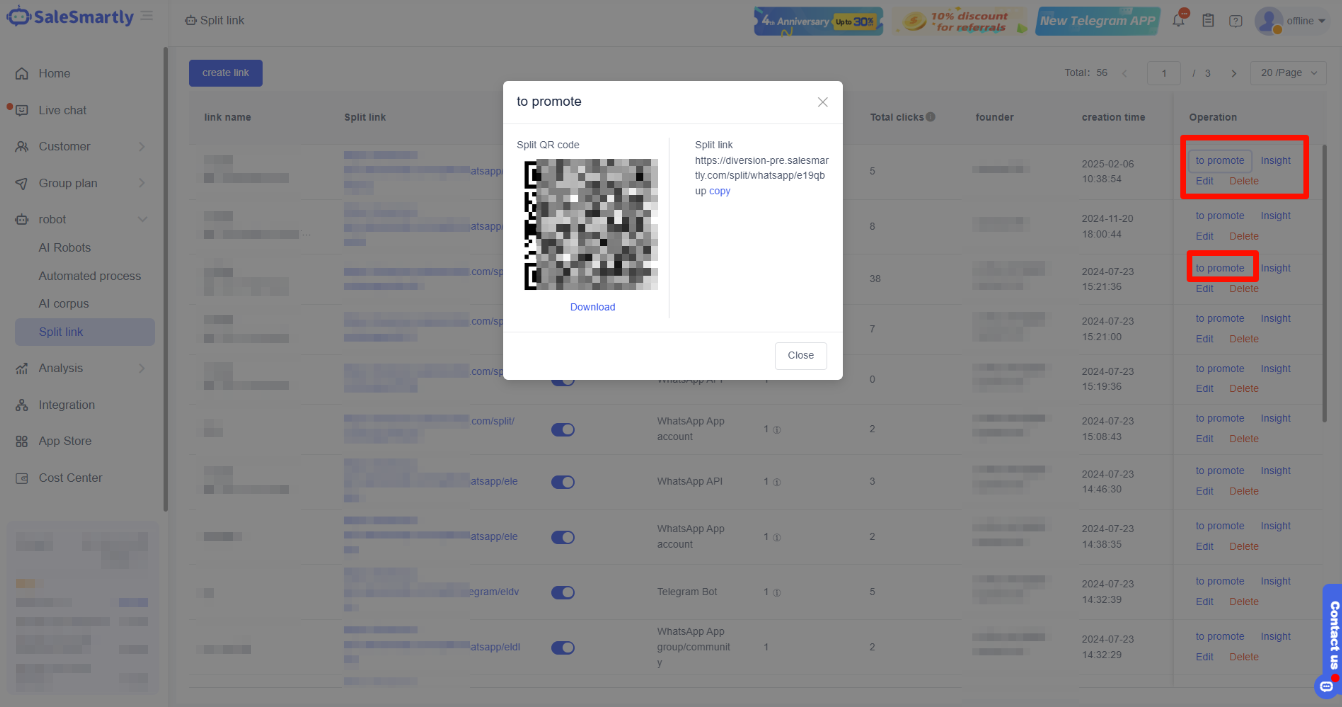Click the creation time column header
This screenshot has height=707, width=1342.
(1113, 117)
